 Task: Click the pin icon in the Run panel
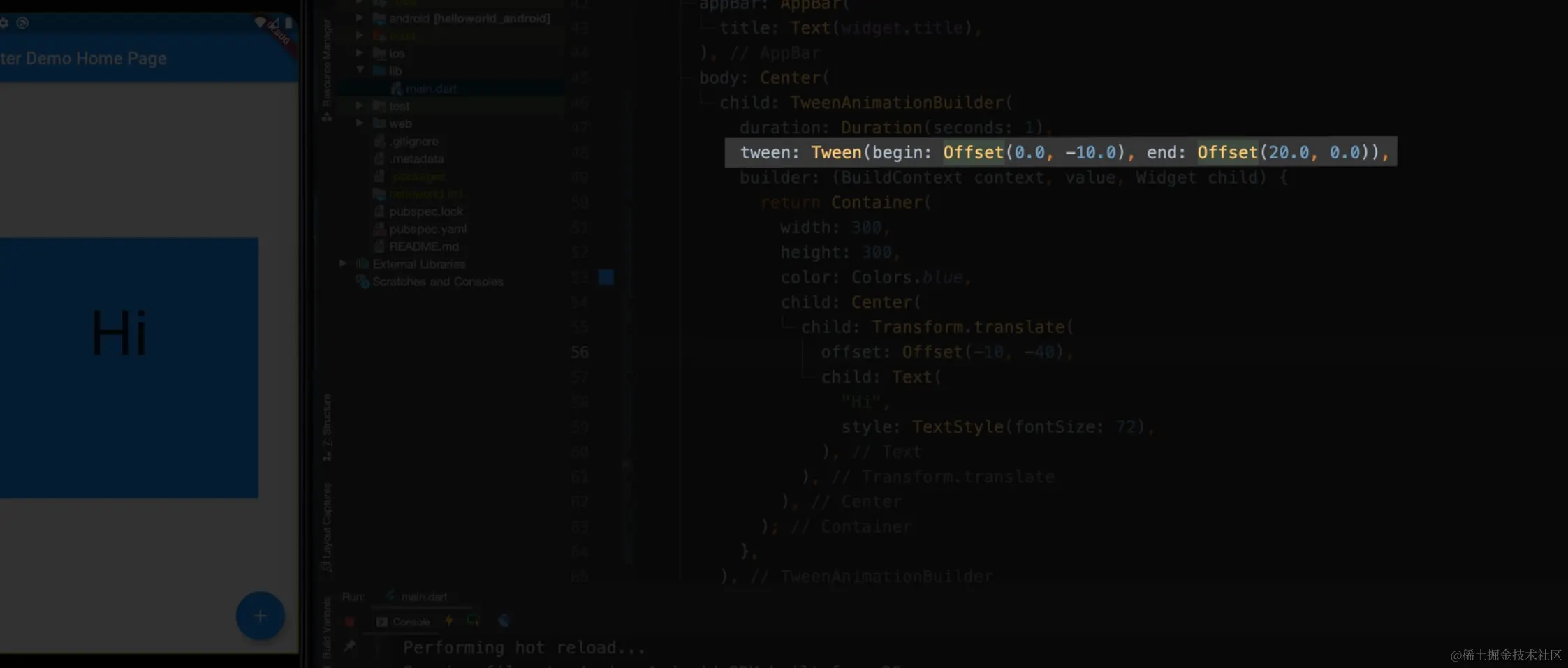[x=349, y=647]
